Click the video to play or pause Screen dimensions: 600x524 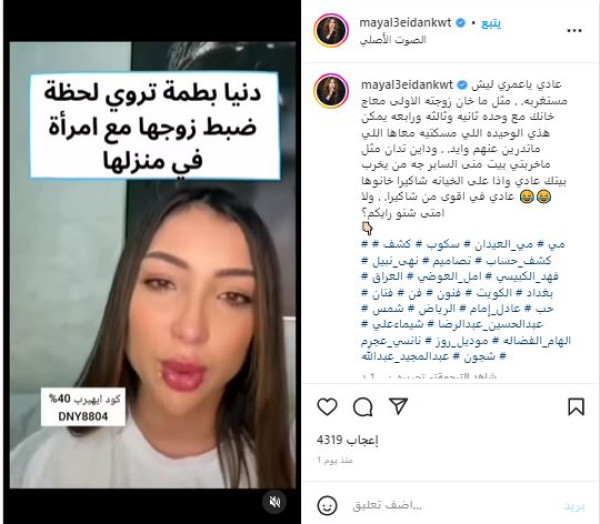click(152, 265)
